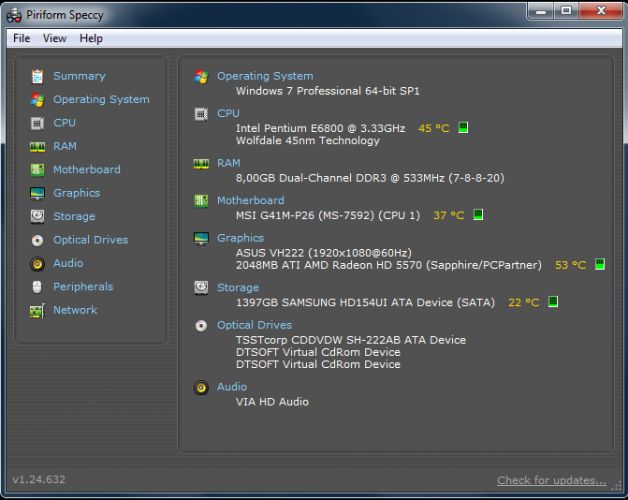Select Graphics in the sidebar
Screen dimensions: 628x500
76,193
